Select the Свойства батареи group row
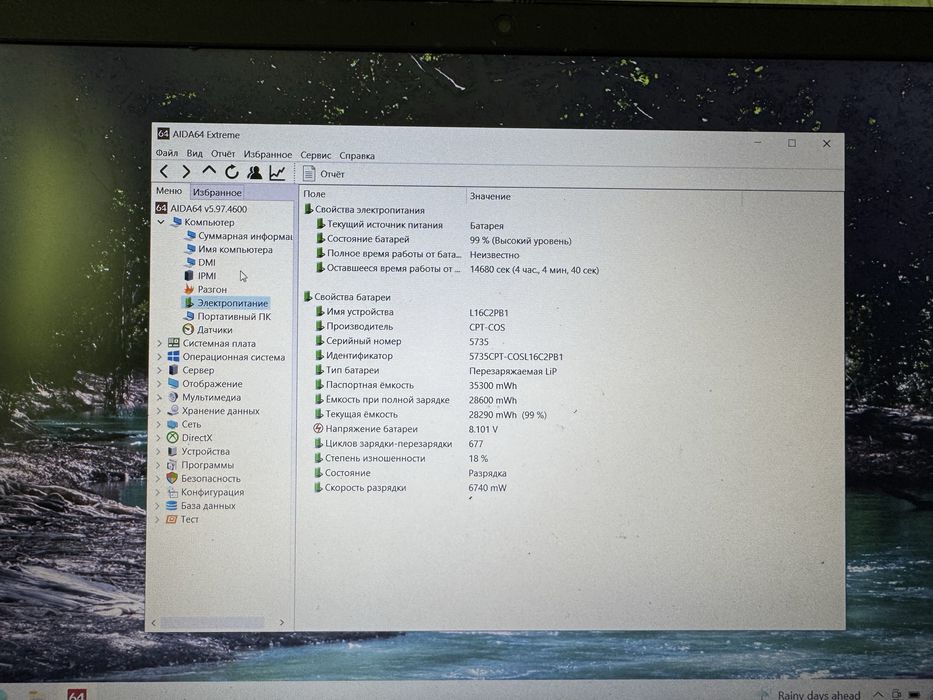This screenshot has height=700, width=933. [347, 296]
